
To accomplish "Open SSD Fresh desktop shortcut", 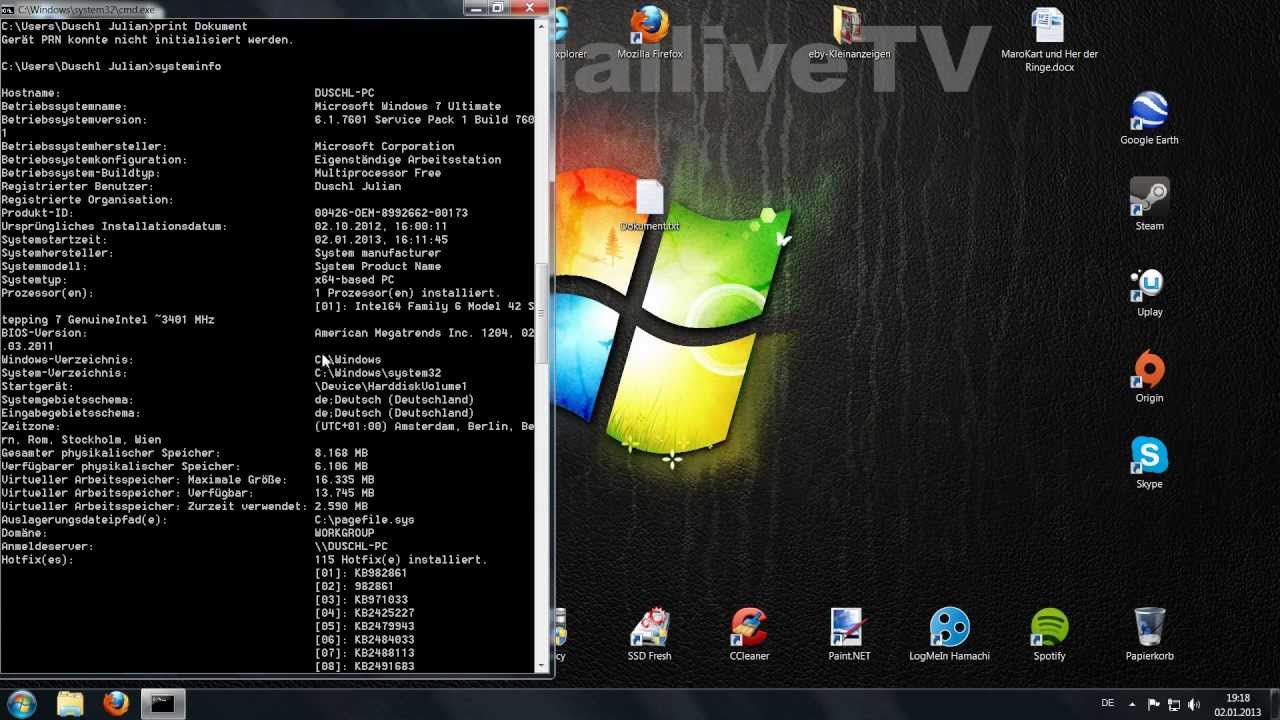I will tap(650, 634).
